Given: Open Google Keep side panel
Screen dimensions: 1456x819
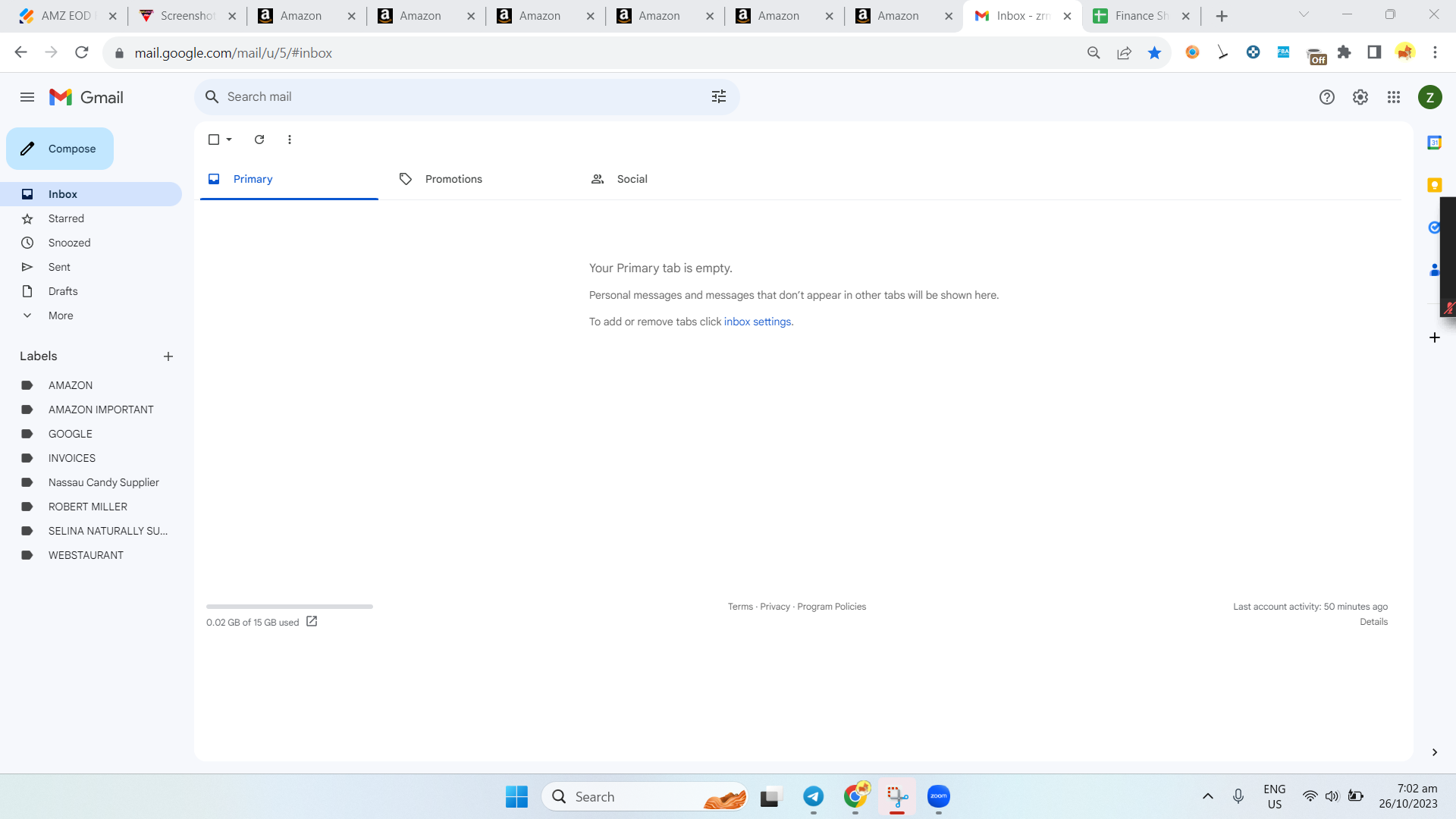Looking at the screenshot, I should point(1435,185).
